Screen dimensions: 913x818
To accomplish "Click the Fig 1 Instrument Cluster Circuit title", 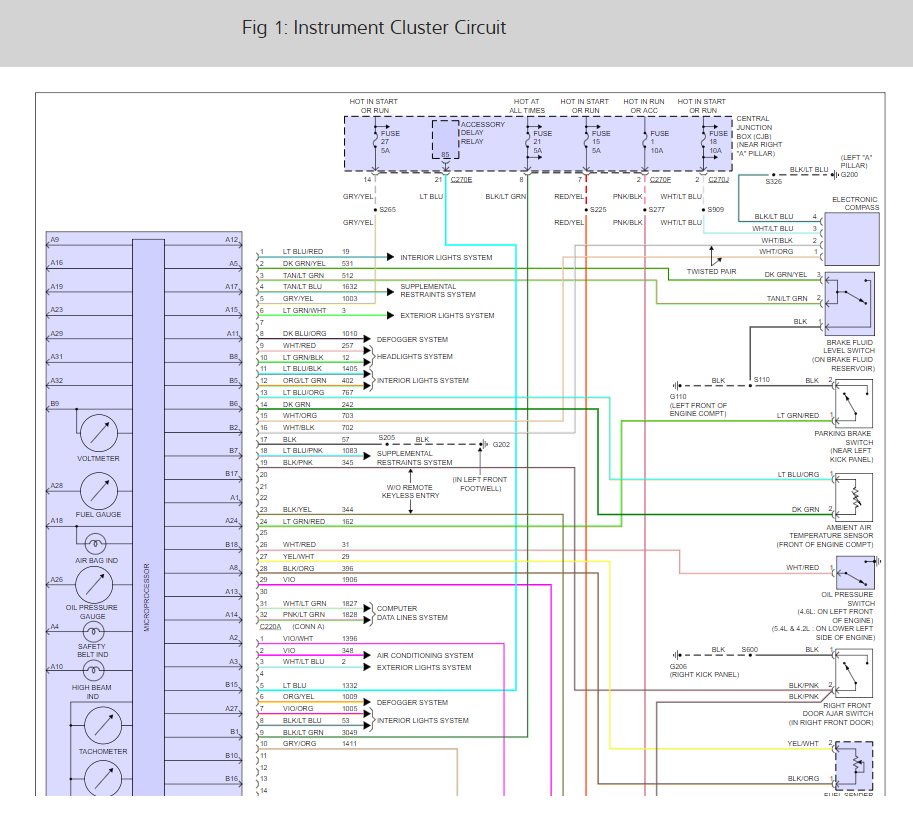I will pos(374,28).
